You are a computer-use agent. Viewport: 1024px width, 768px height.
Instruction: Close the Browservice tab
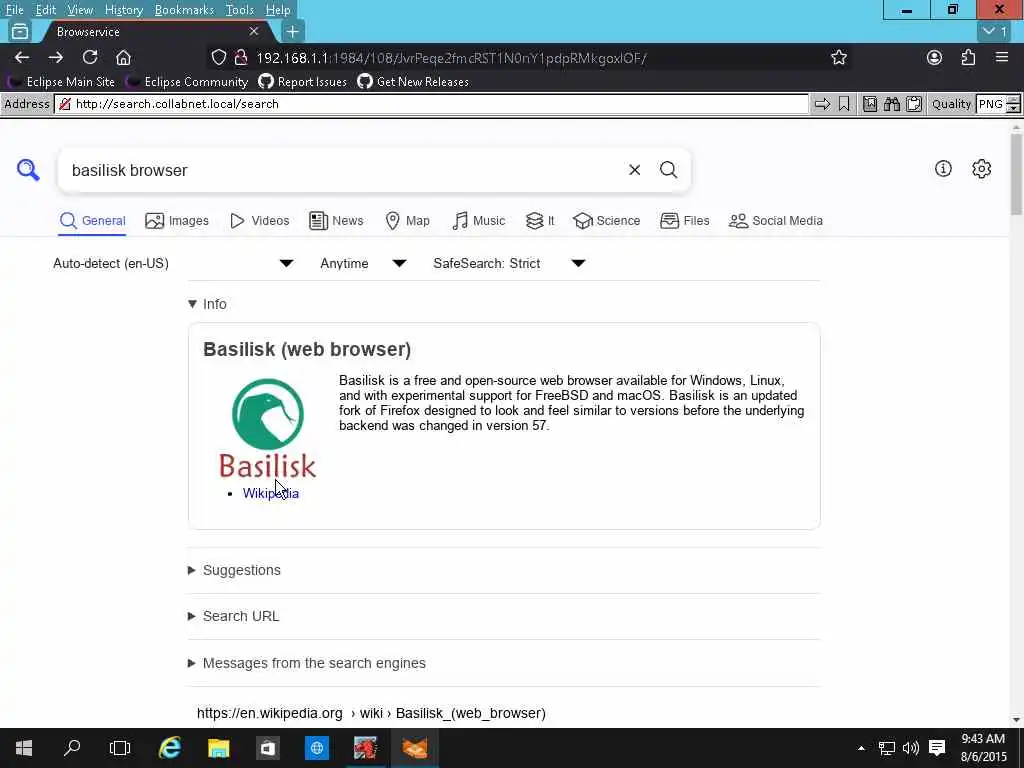tap(254, 31)
